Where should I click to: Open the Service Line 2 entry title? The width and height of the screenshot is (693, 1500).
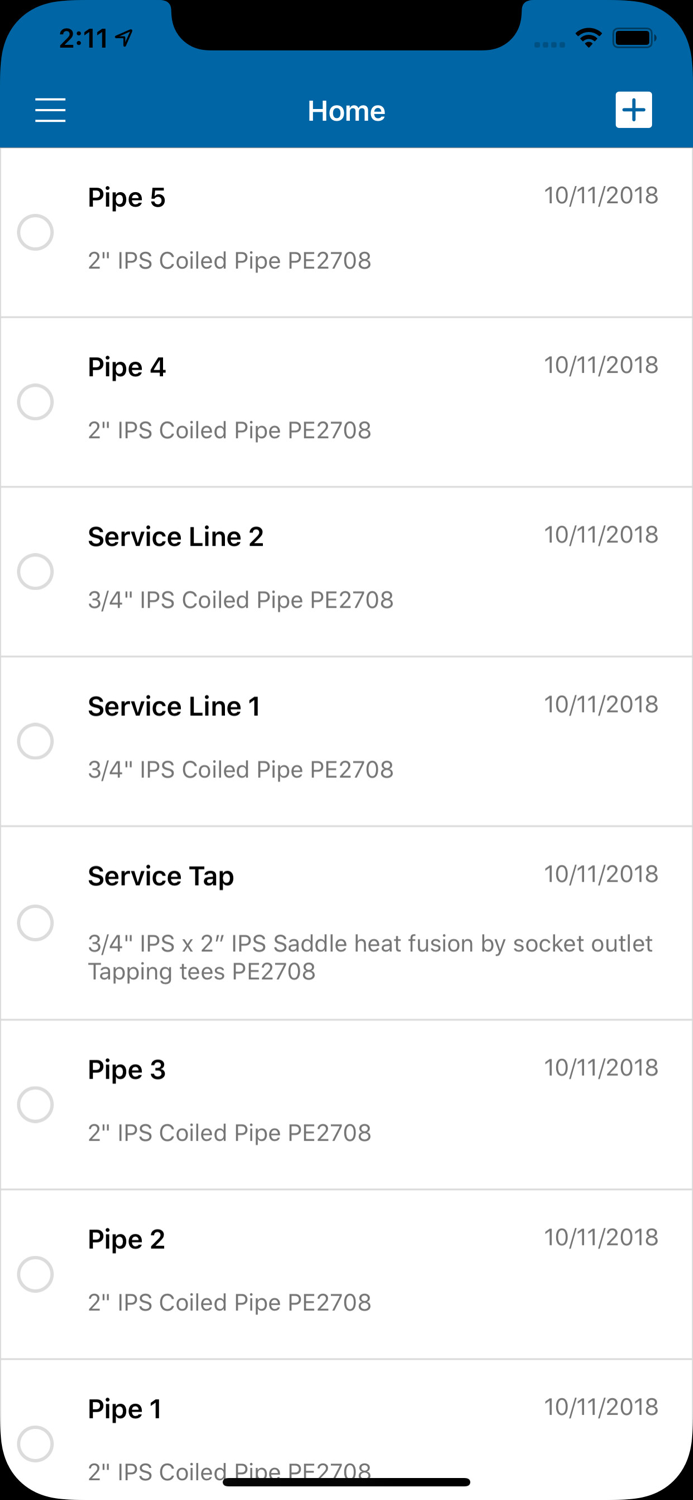[176, 537]
